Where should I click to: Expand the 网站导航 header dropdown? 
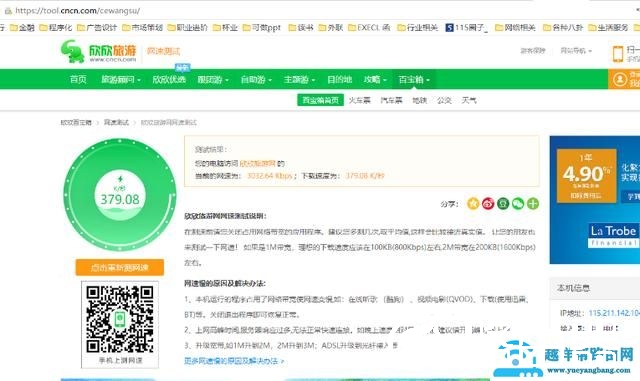[576, 51]
